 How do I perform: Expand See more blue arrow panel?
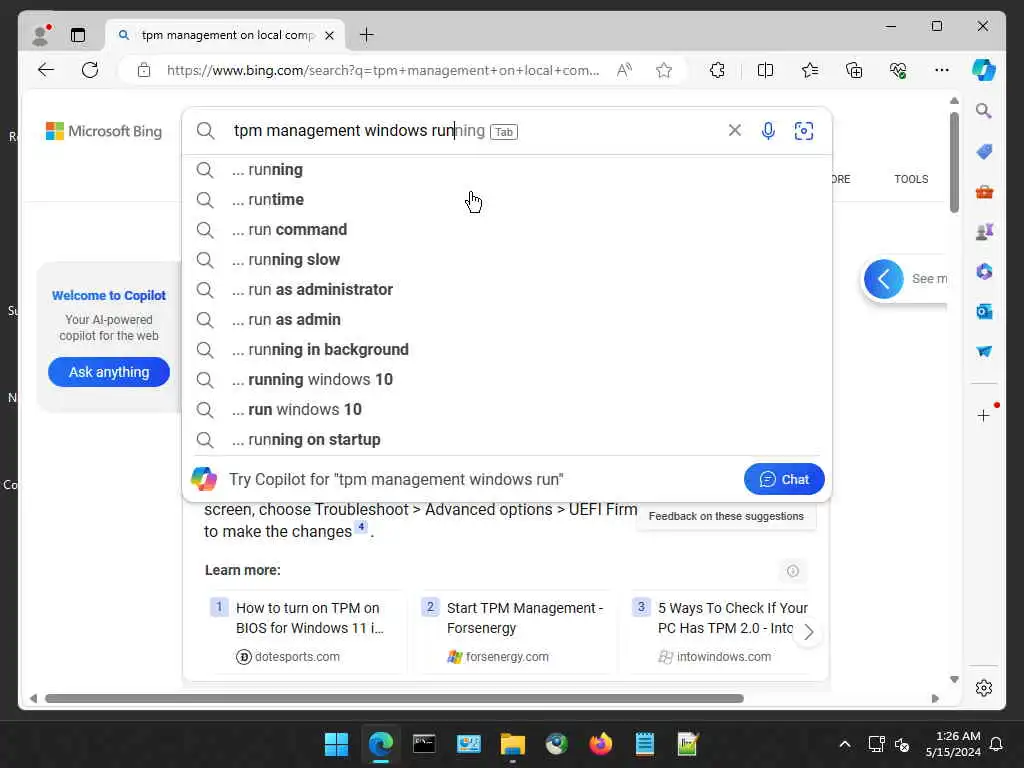(x=884, y=279)
